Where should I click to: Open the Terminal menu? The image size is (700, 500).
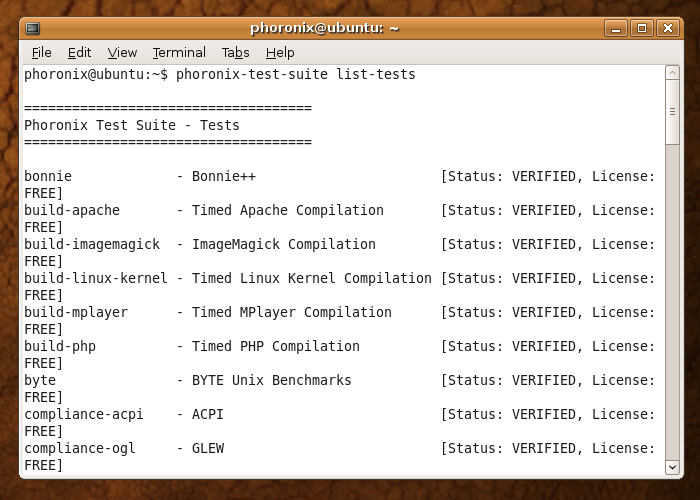[x=179, y=53]
